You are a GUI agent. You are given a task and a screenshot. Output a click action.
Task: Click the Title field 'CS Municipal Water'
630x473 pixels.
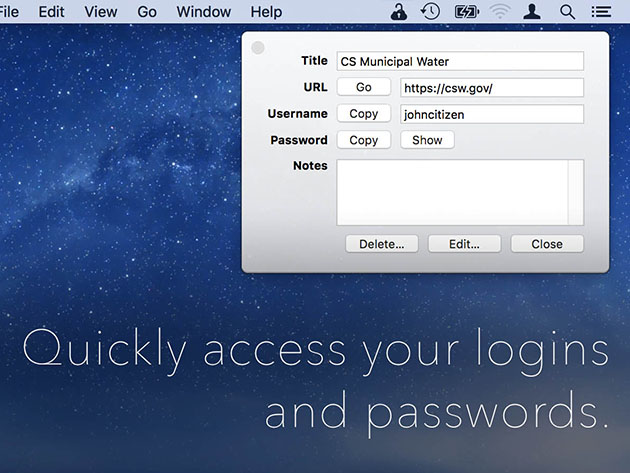click(460, 61)
